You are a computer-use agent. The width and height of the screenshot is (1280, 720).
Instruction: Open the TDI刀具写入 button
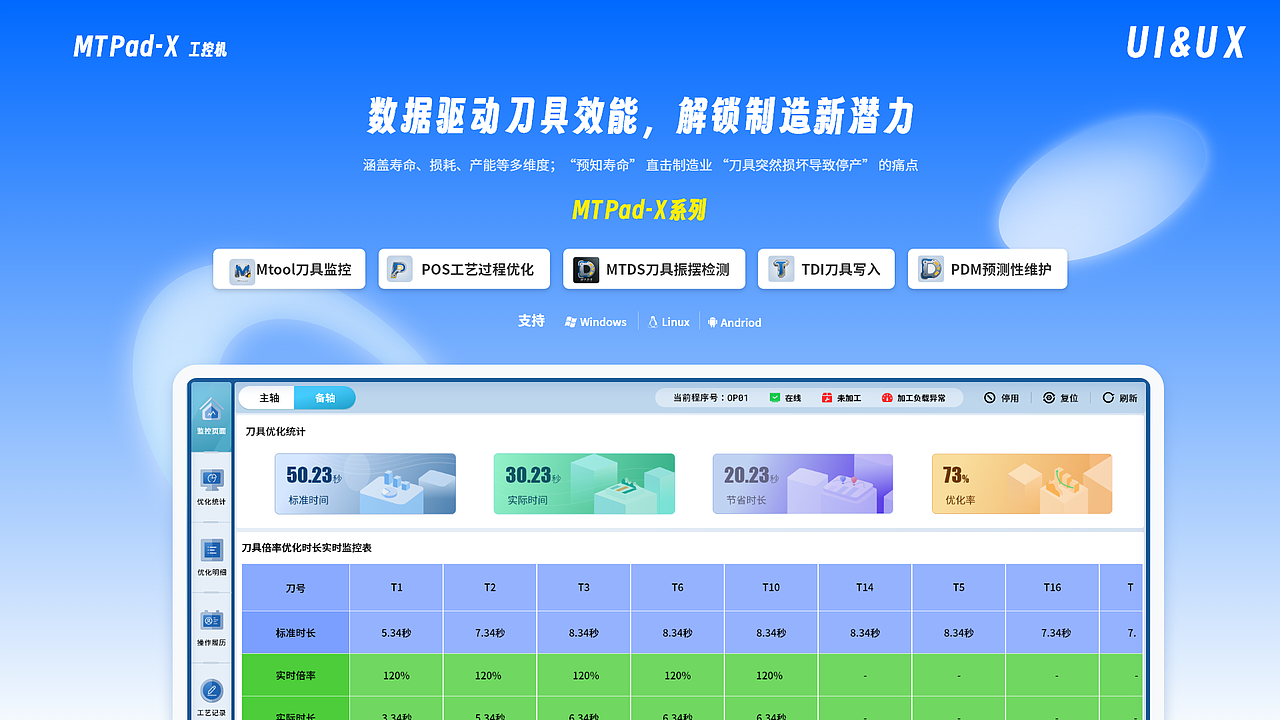click(826, 269)
